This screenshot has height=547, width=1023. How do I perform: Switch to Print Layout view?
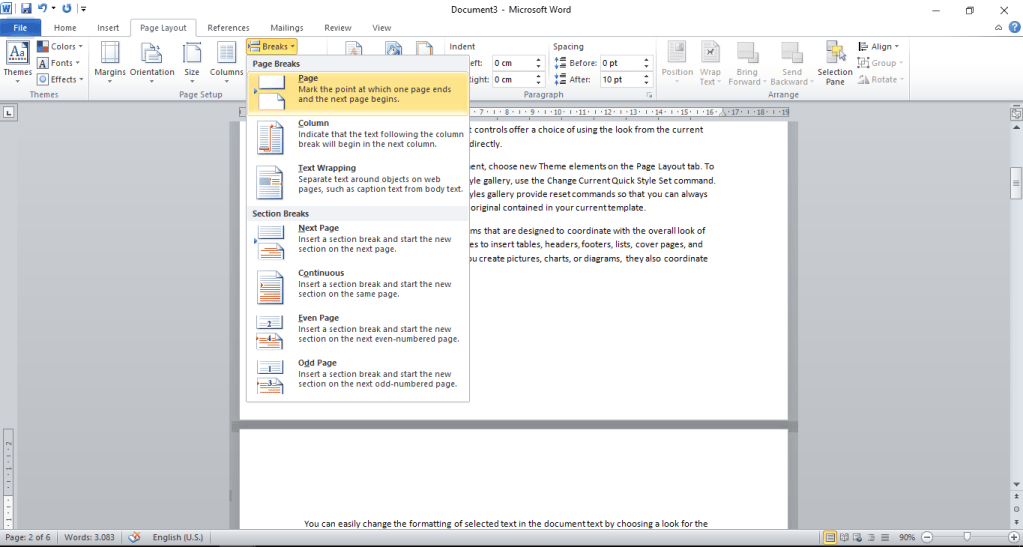click(x=829, y=538)
